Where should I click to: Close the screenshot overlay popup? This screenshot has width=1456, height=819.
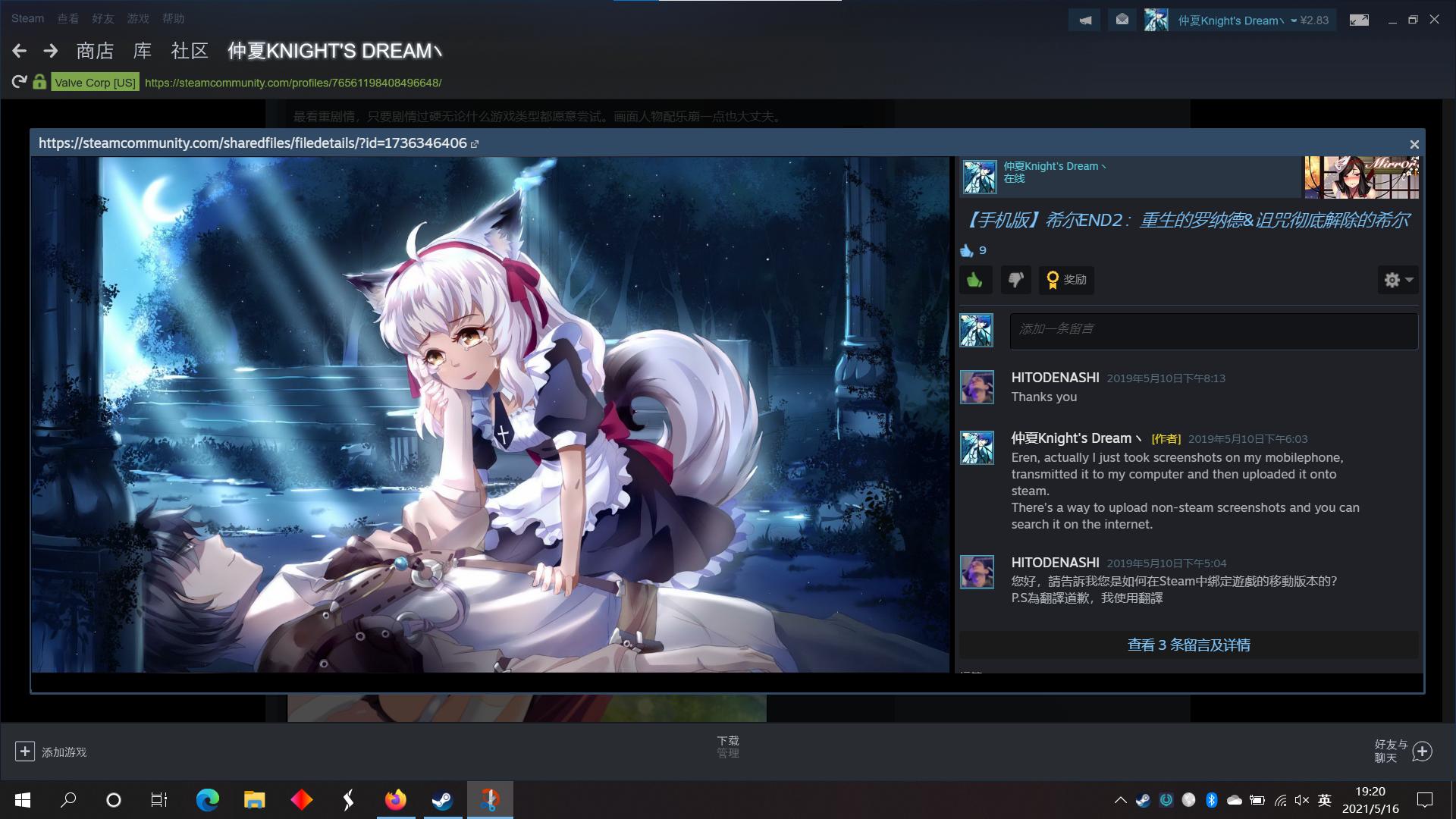click(1414, 144)
